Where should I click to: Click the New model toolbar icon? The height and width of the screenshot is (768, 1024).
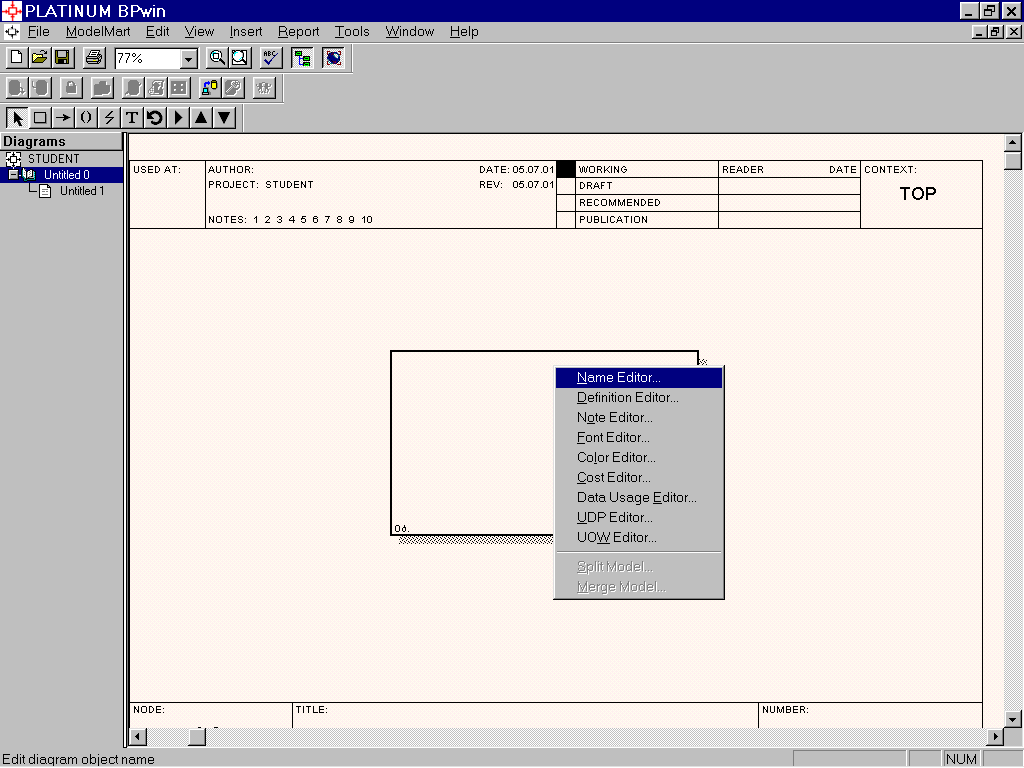16,58
